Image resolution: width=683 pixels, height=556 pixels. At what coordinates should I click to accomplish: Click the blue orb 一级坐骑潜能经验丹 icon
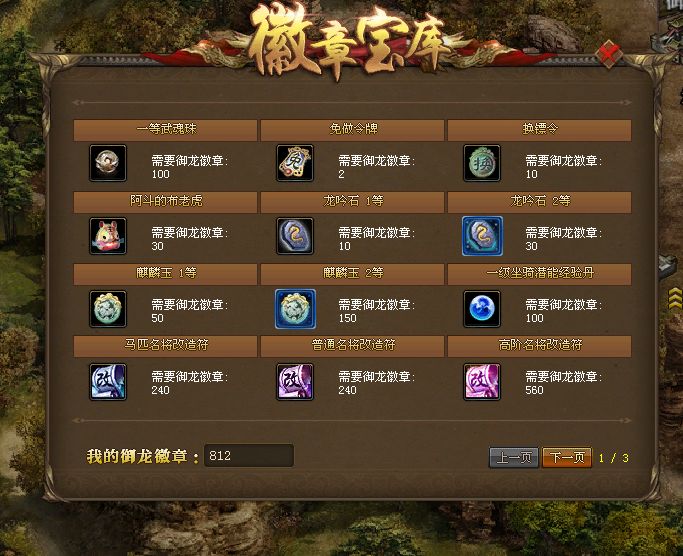pyautogui.click(x=482, y=309)
